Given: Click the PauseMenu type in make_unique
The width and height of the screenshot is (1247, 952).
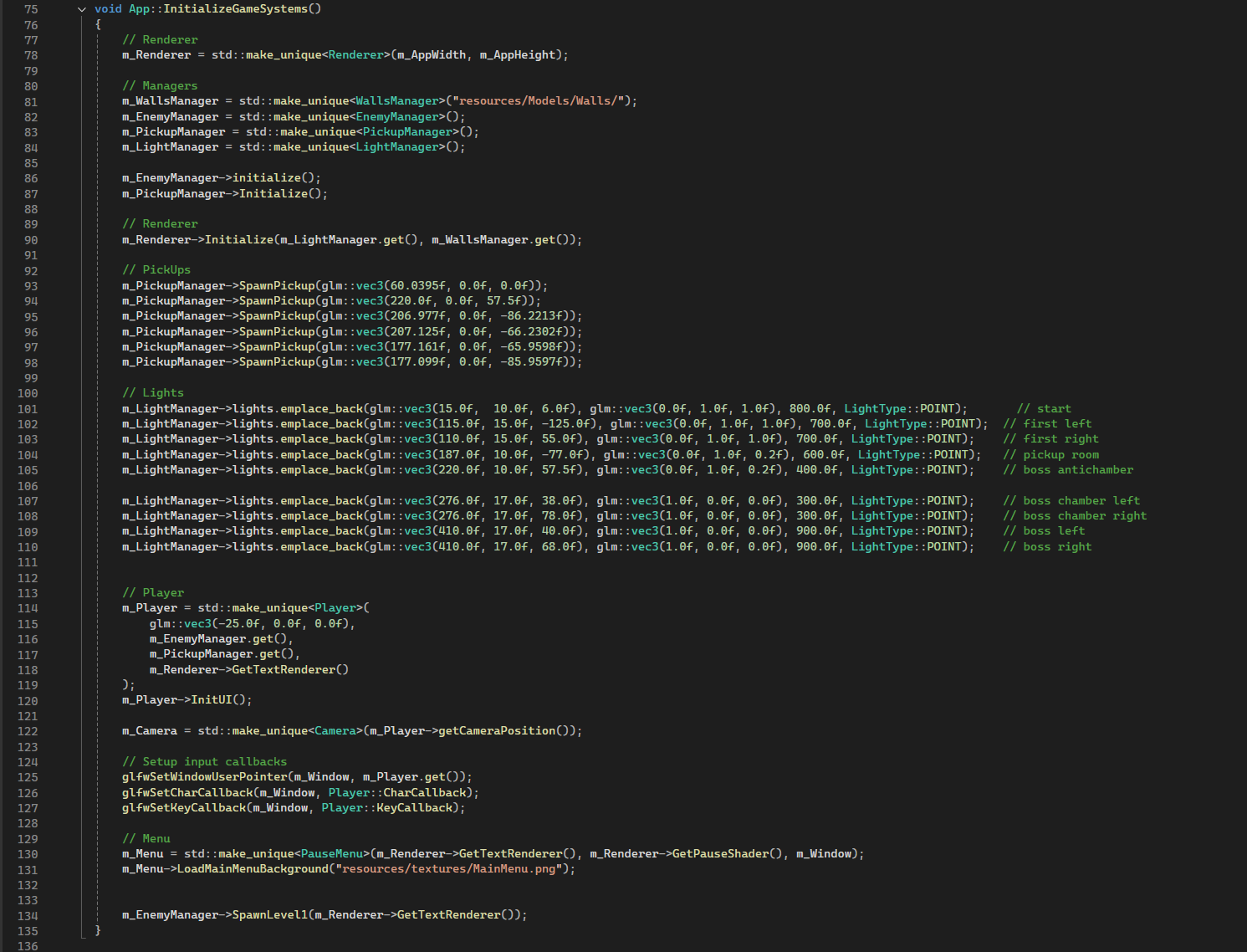Looking at the screenshot, I should (x=332, y=854).
